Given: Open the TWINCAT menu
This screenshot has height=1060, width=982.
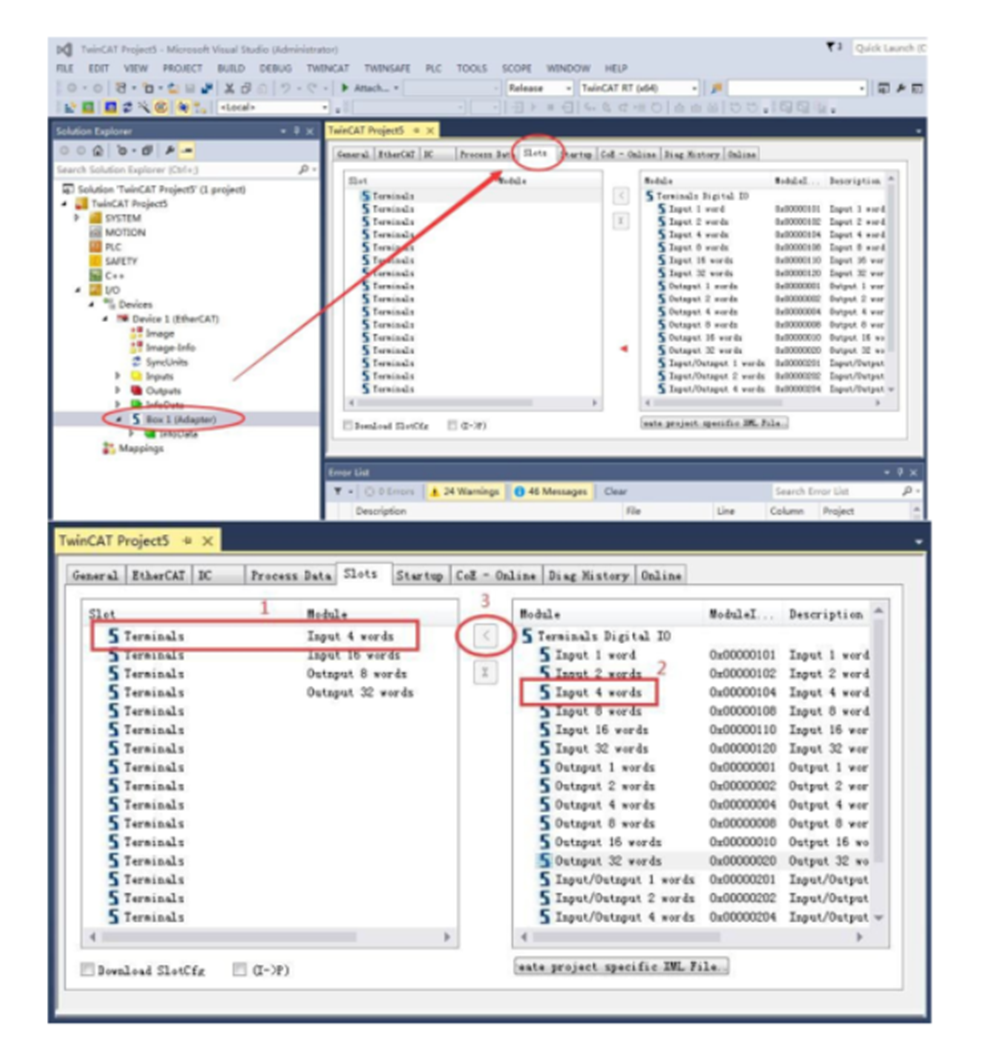Looking at the screenshot, I should point(327,69).
